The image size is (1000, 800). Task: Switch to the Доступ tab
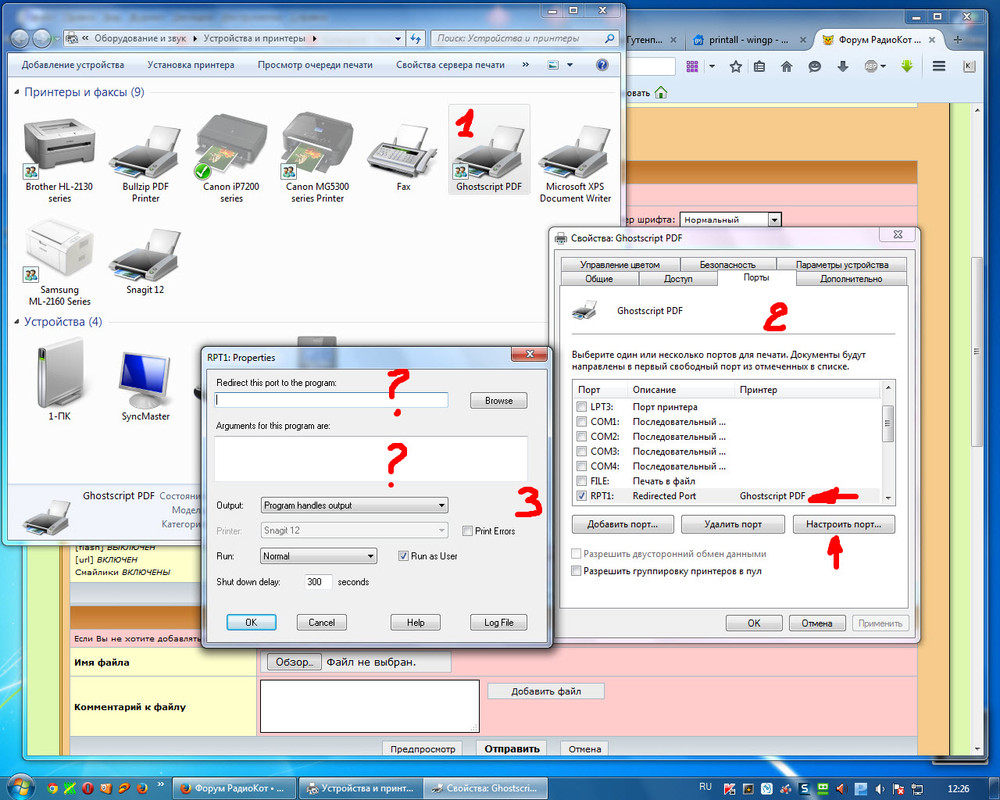678,279
